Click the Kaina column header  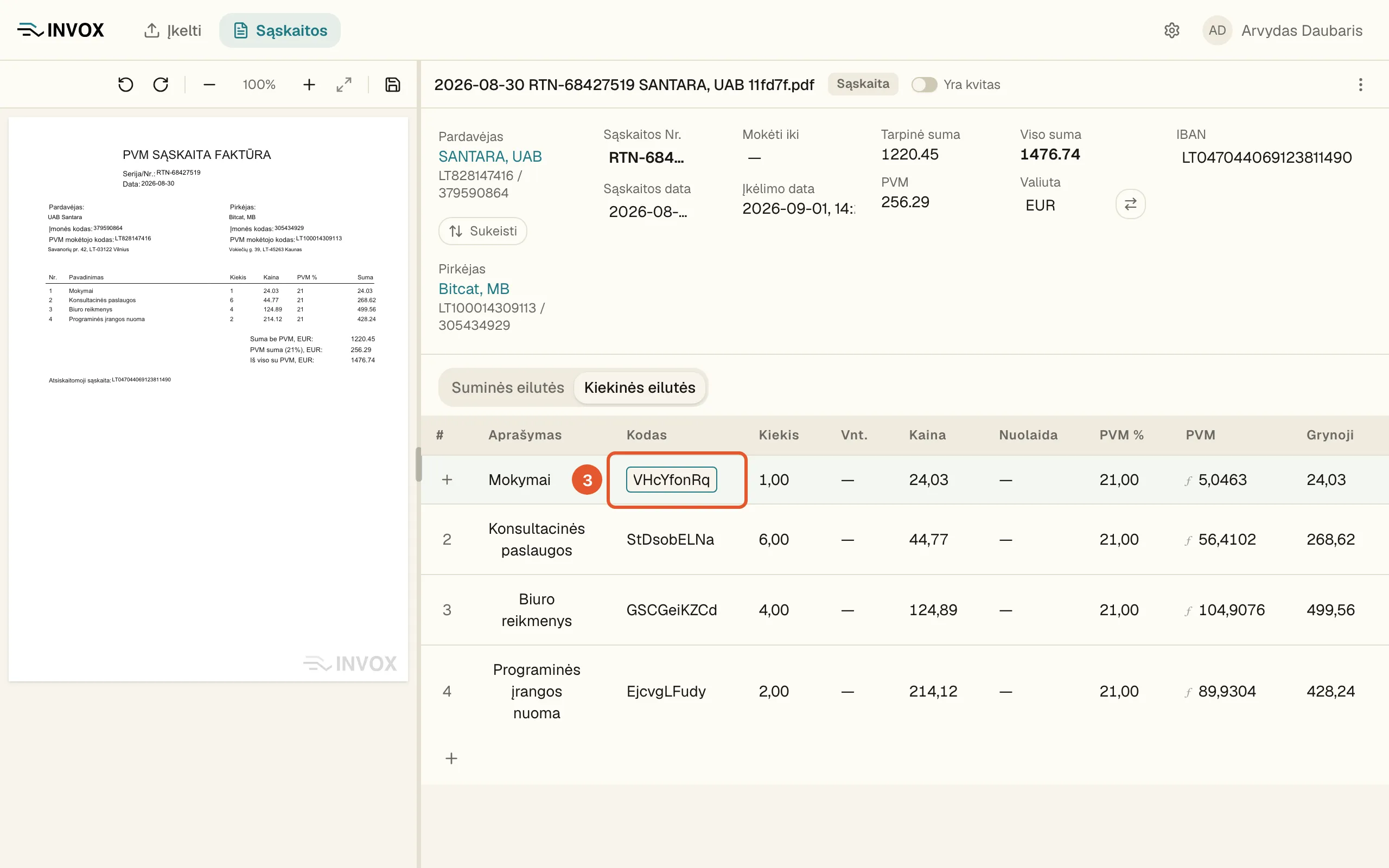(927, 435)
